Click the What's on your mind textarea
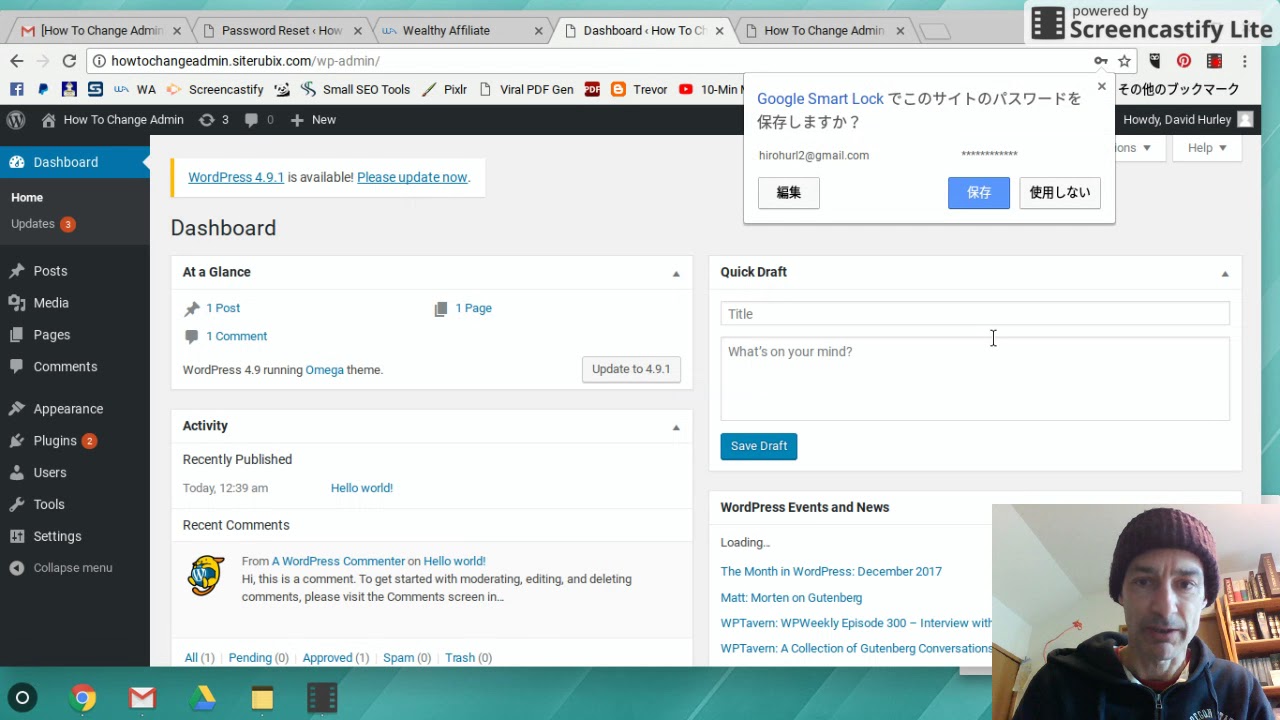This screenshot has height=720, width=1280. [x=975, y=379]
